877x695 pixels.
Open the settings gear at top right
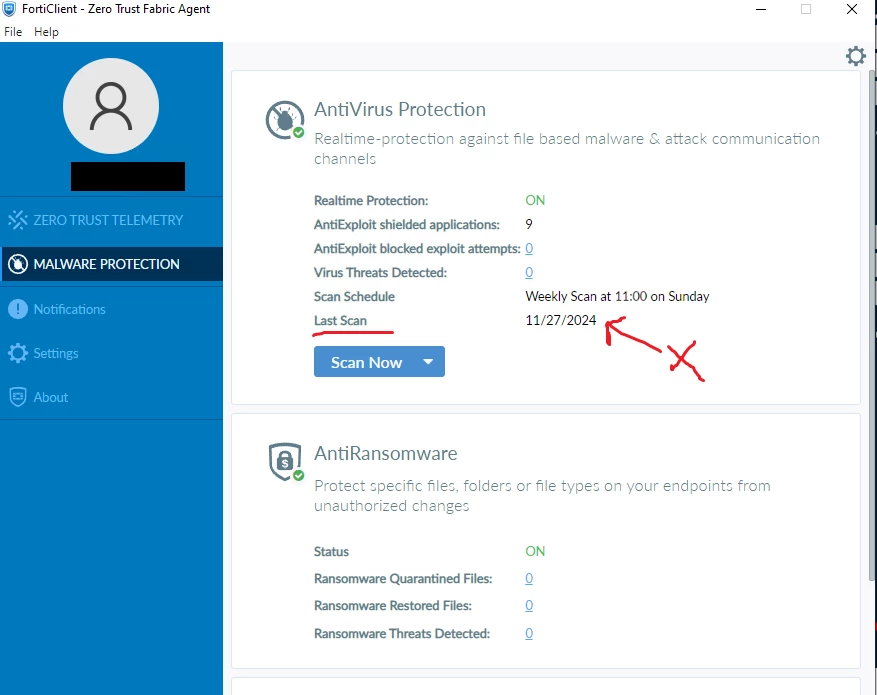click(x=855, y=56)
